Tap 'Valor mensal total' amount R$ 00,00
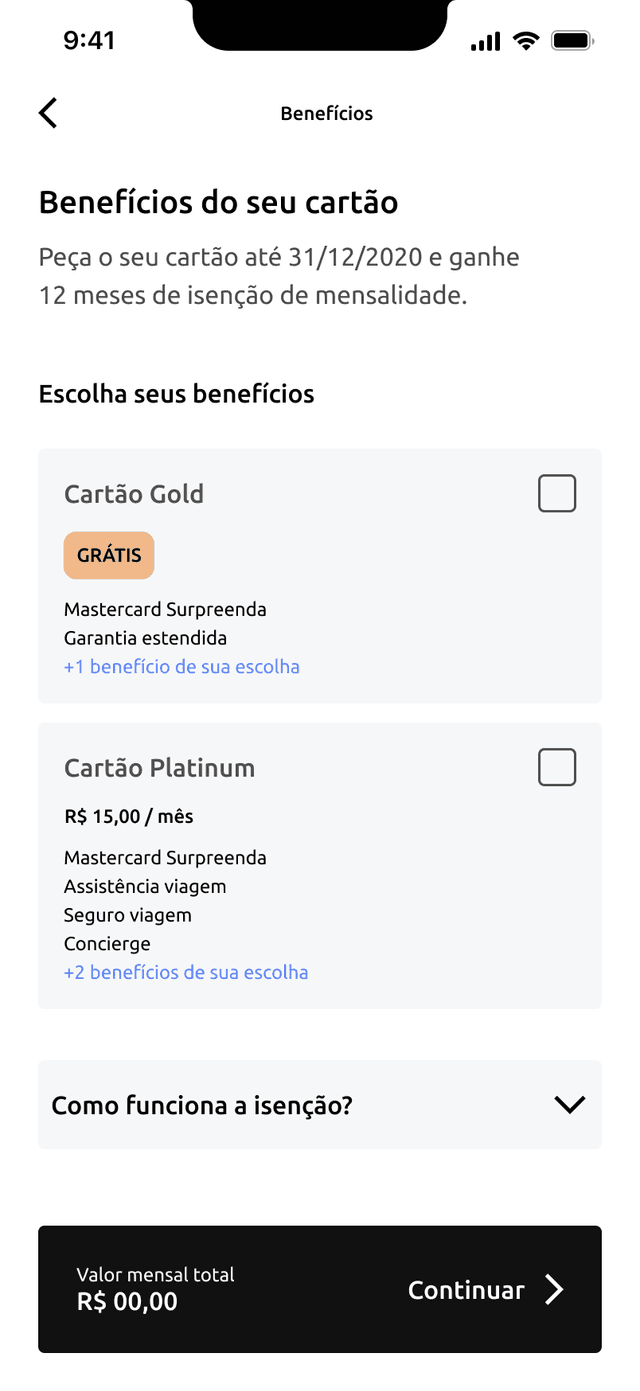Viewport: 640px width, 1391px height. [x=127, y=1301]
